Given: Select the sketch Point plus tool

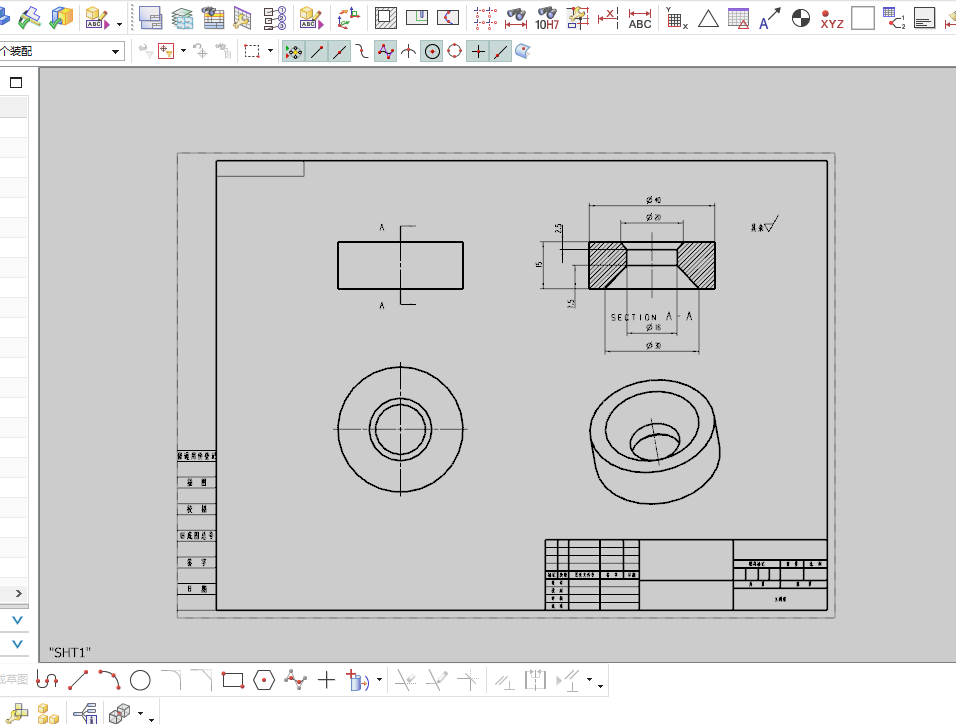Looking at the screenshot, I should coord(326,680).
